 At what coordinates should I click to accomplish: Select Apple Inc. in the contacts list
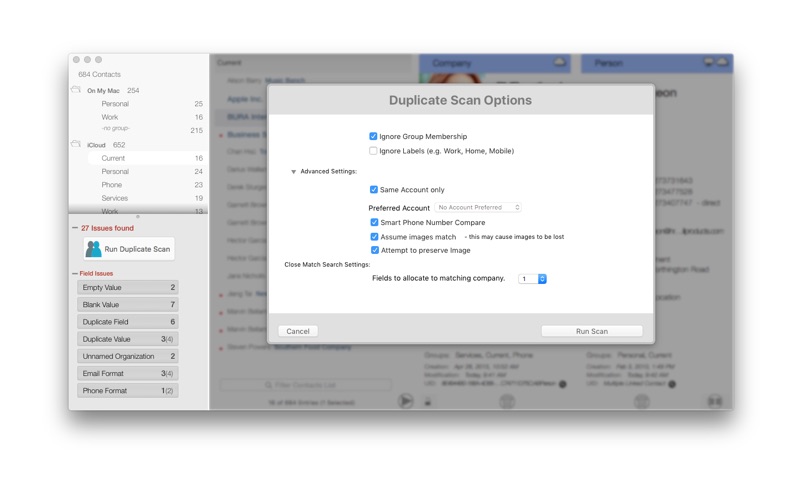pos(243,99)
